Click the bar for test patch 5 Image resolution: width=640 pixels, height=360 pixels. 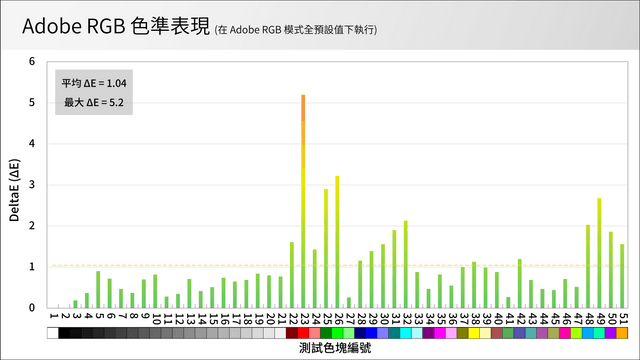(98, 289)
